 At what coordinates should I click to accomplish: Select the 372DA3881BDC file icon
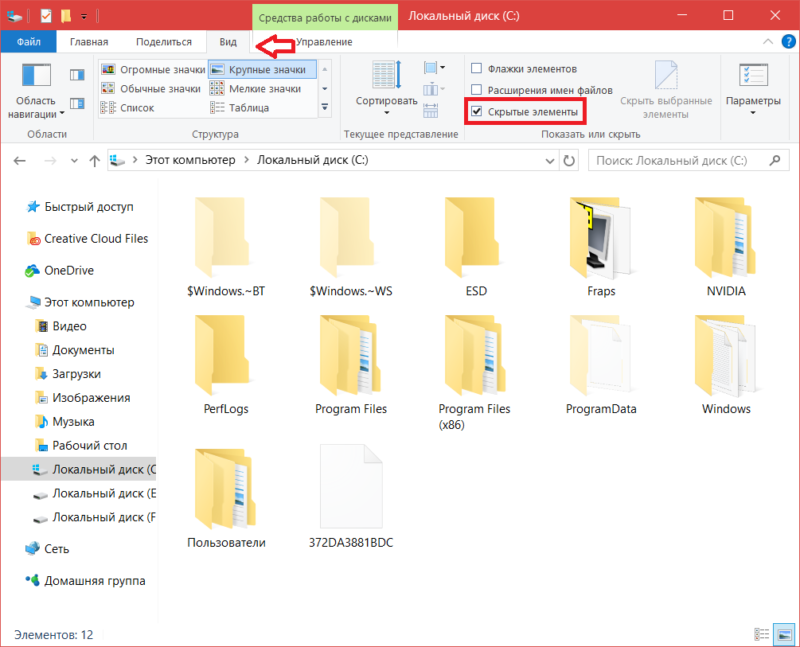coord(351,485)
